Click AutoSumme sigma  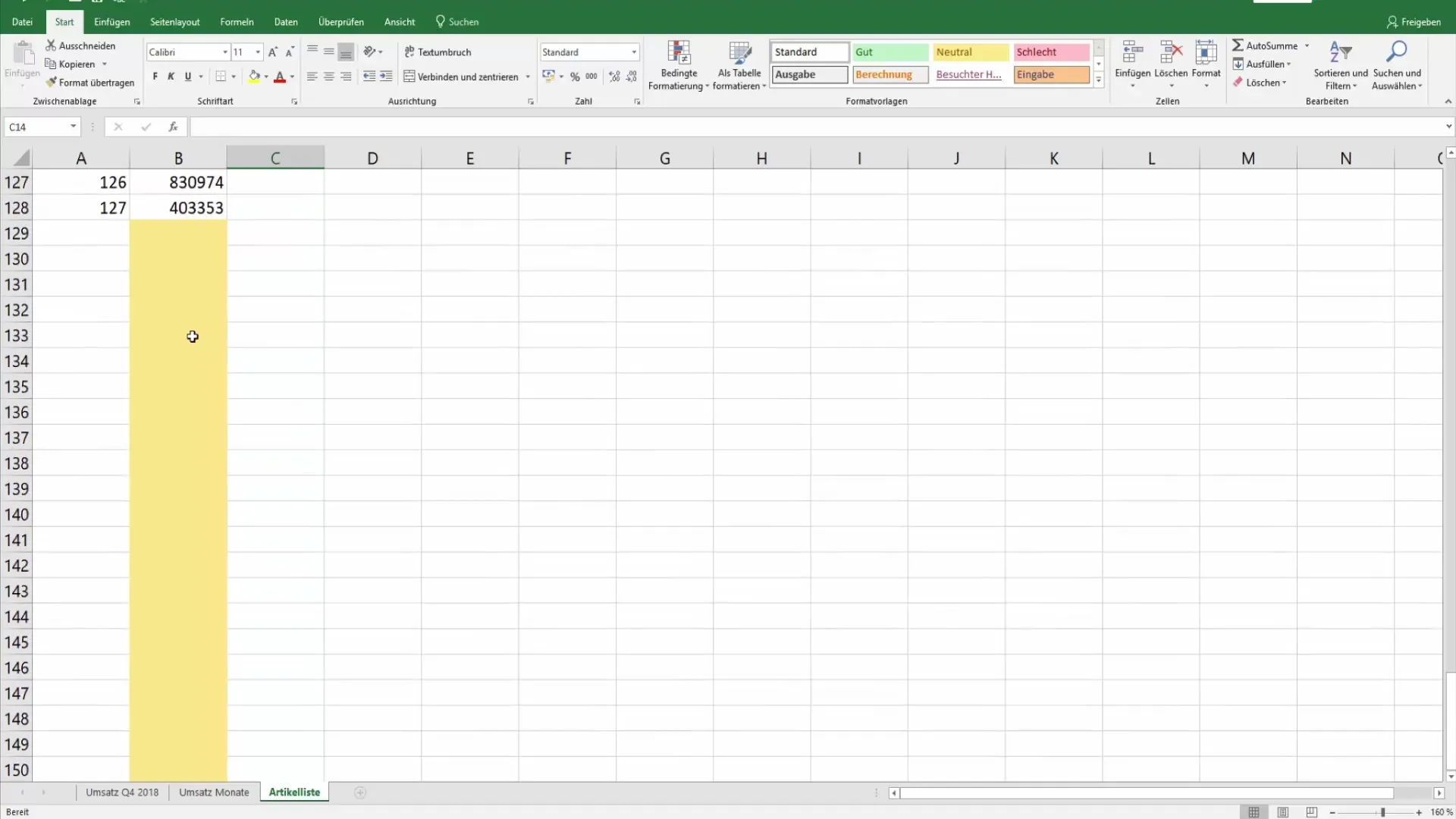click(1238, 45)
